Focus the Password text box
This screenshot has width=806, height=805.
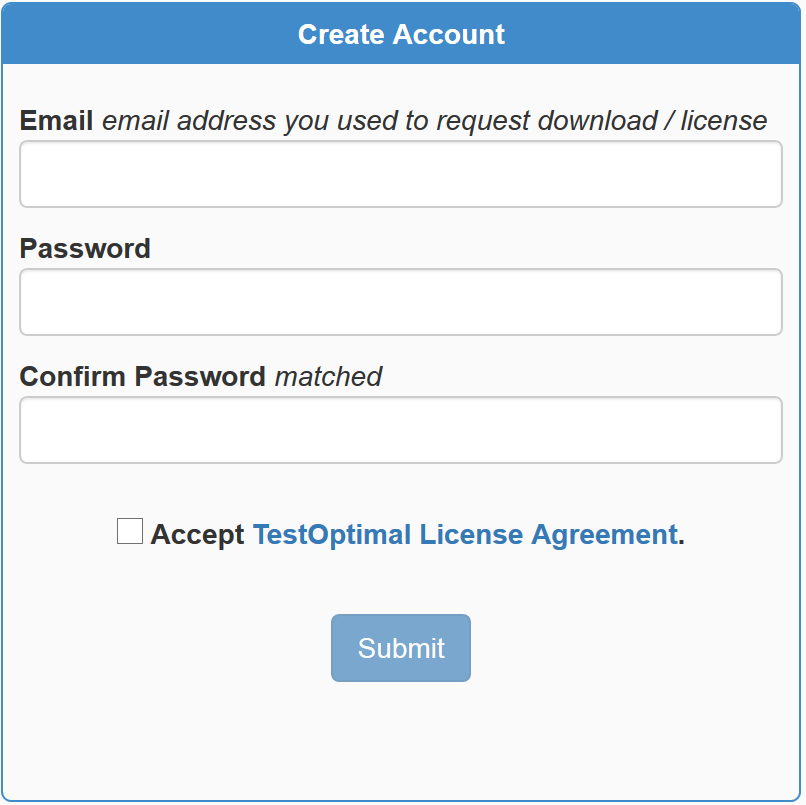(400, 302)
